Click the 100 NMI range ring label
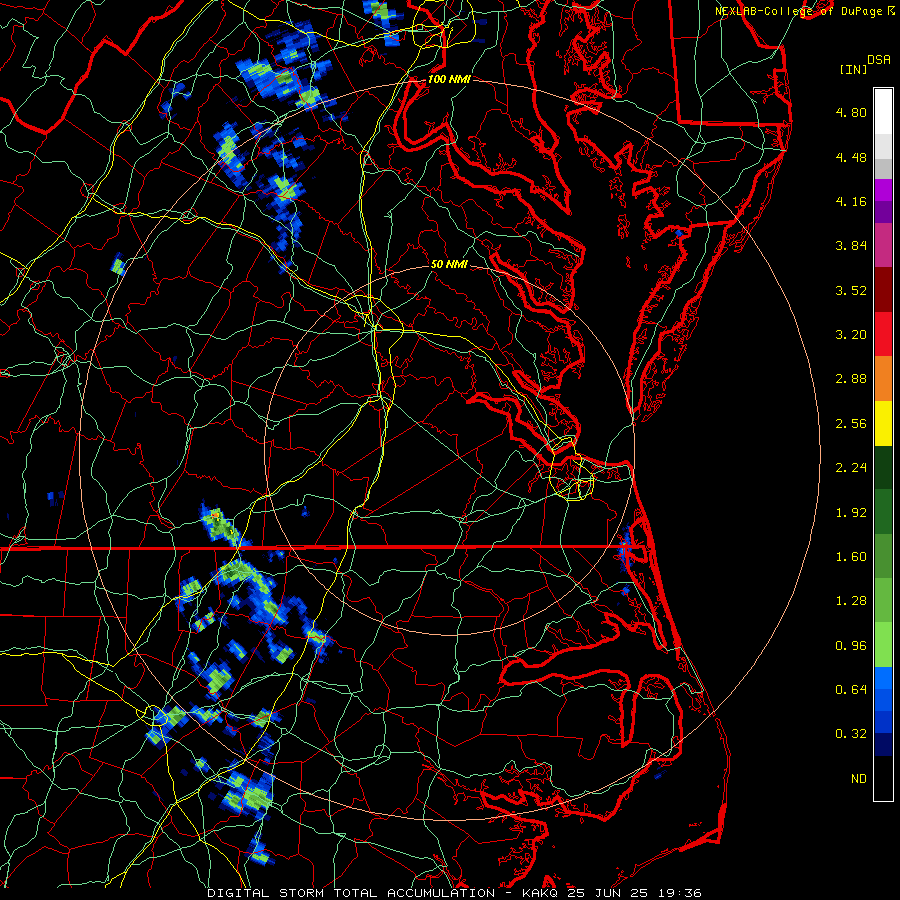 [x=449, y=79]
